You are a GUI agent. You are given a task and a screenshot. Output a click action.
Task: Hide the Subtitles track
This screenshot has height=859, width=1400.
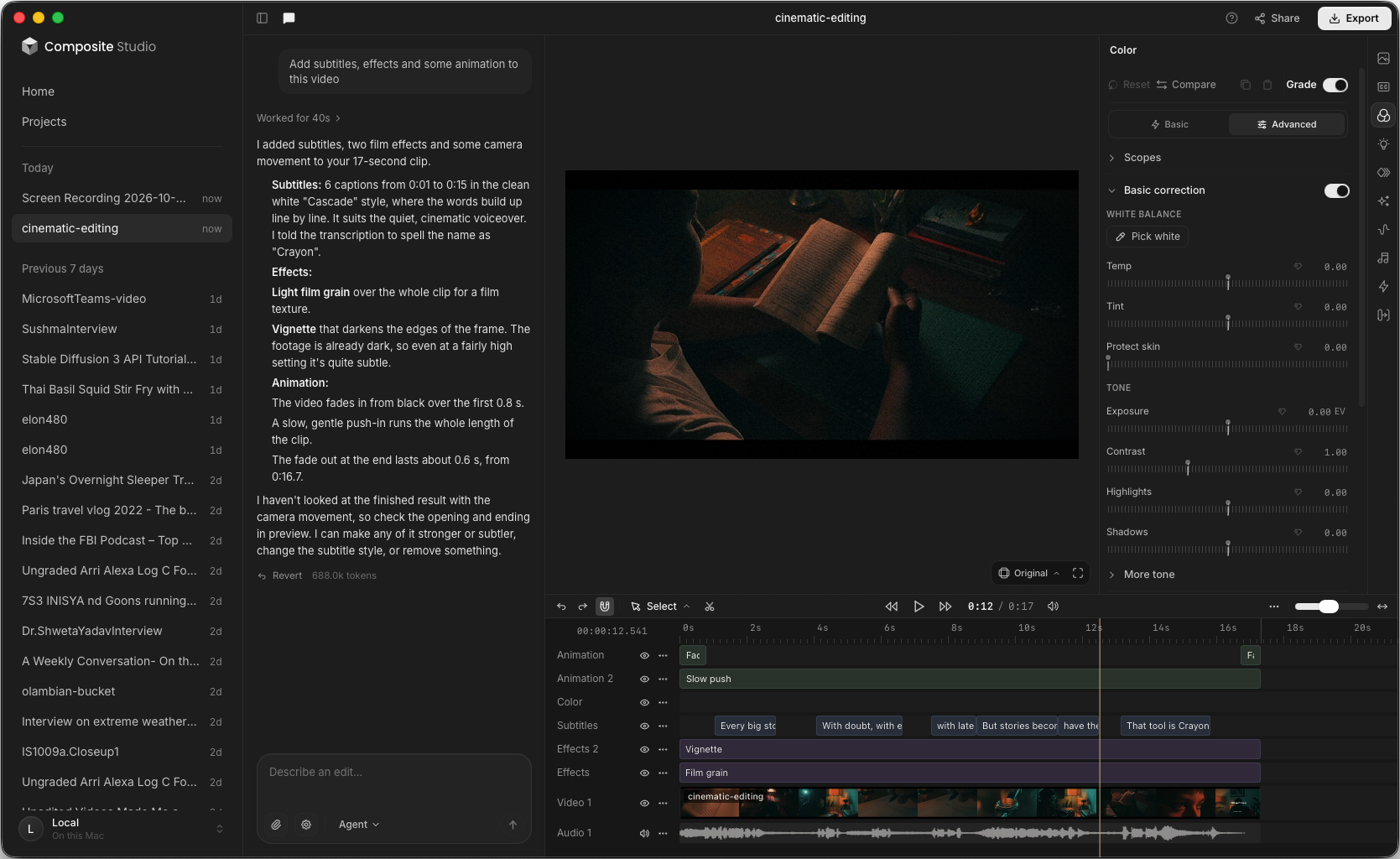click(x=644, y=726)
